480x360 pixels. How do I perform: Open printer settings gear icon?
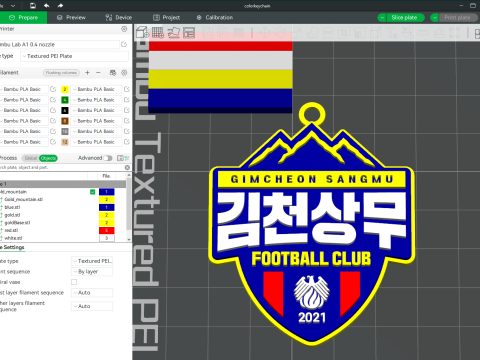click(x=124, y=29)
